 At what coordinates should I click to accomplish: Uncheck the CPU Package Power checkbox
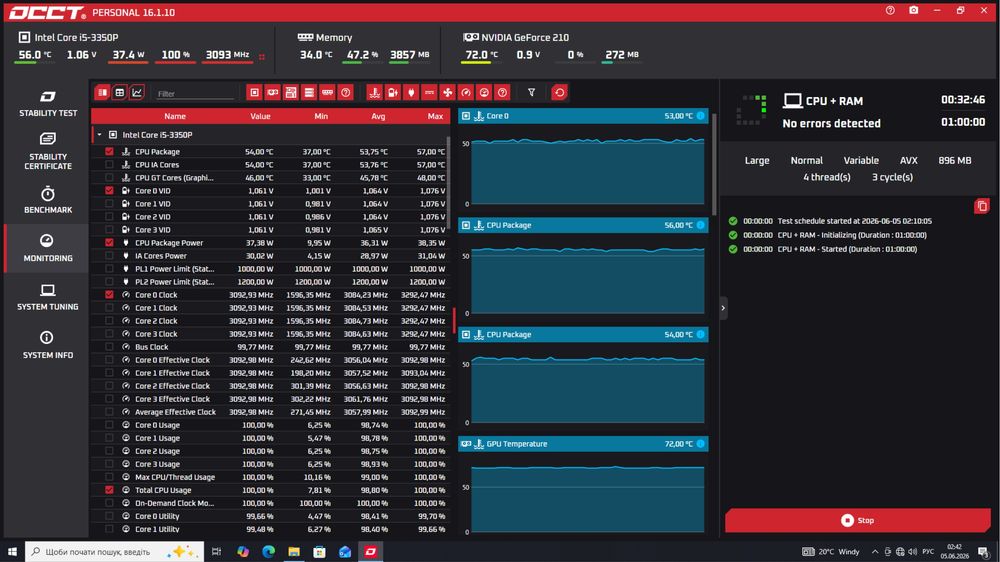pos(109,242)
